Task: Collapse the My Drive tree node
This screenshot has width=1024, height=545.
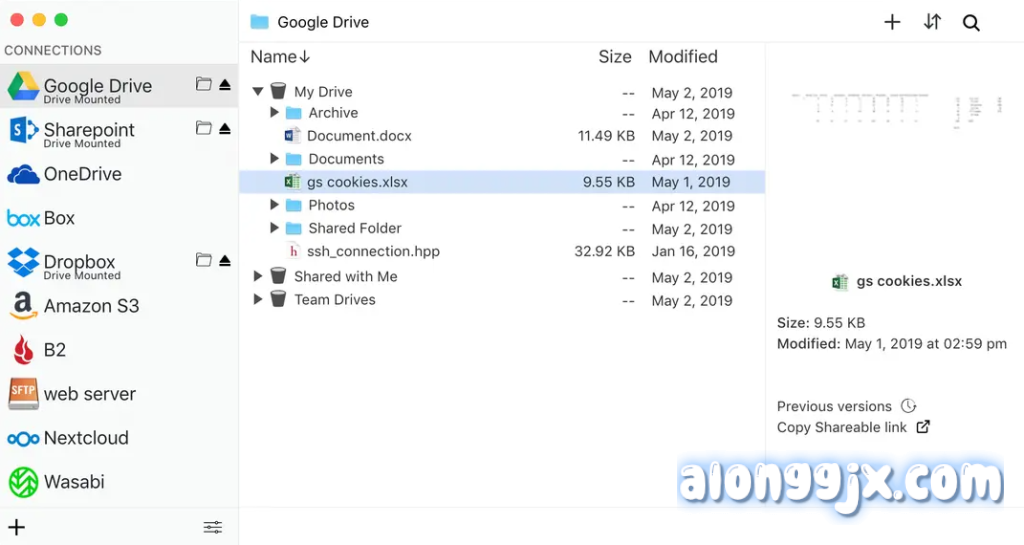Action: (x=258, y=92)
